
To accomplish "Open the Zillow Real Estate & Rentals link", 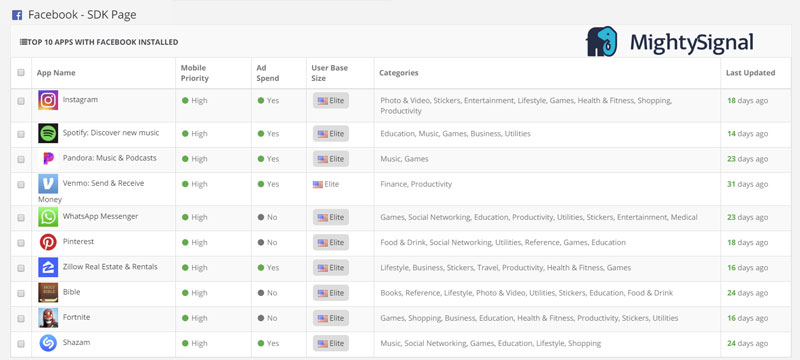I will [110, 267].
